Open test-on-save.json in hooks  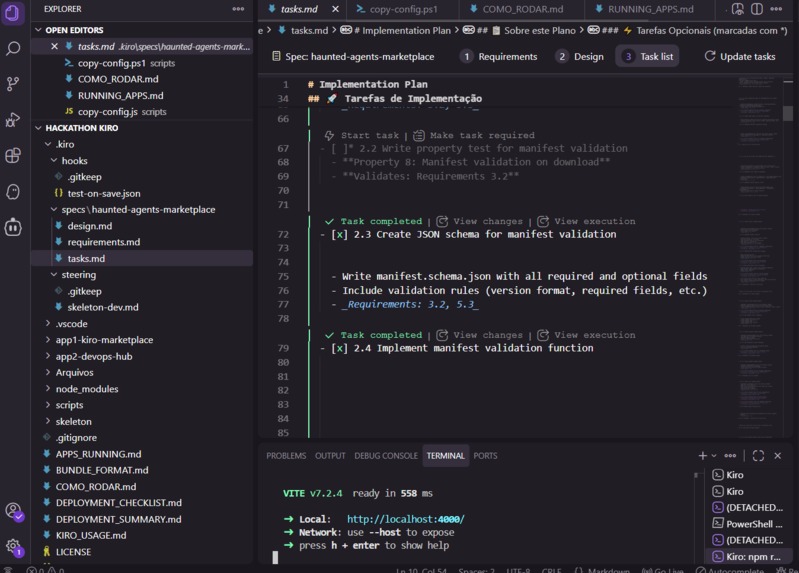103,193
